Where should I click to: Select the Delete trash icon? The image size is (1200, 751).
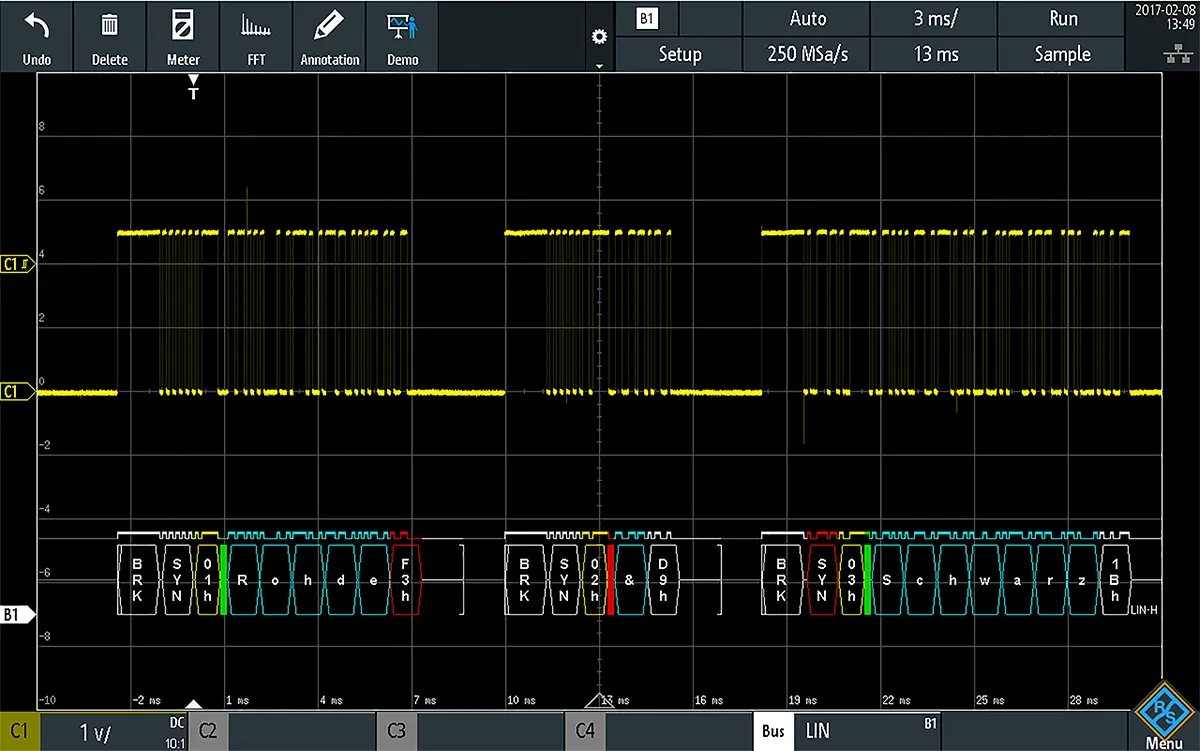tap(110, 25)
